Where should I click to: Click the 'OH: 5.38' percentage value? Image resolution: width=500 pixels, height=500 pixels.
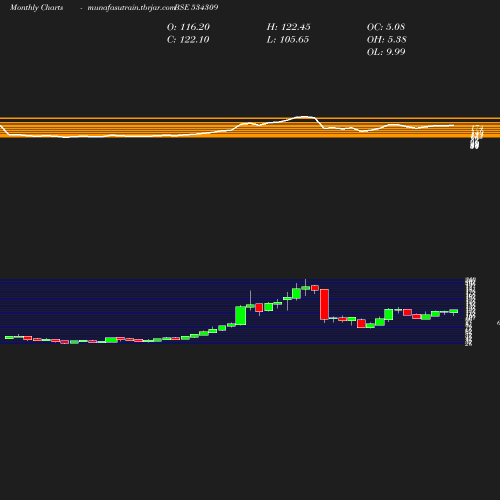point(386,40)
